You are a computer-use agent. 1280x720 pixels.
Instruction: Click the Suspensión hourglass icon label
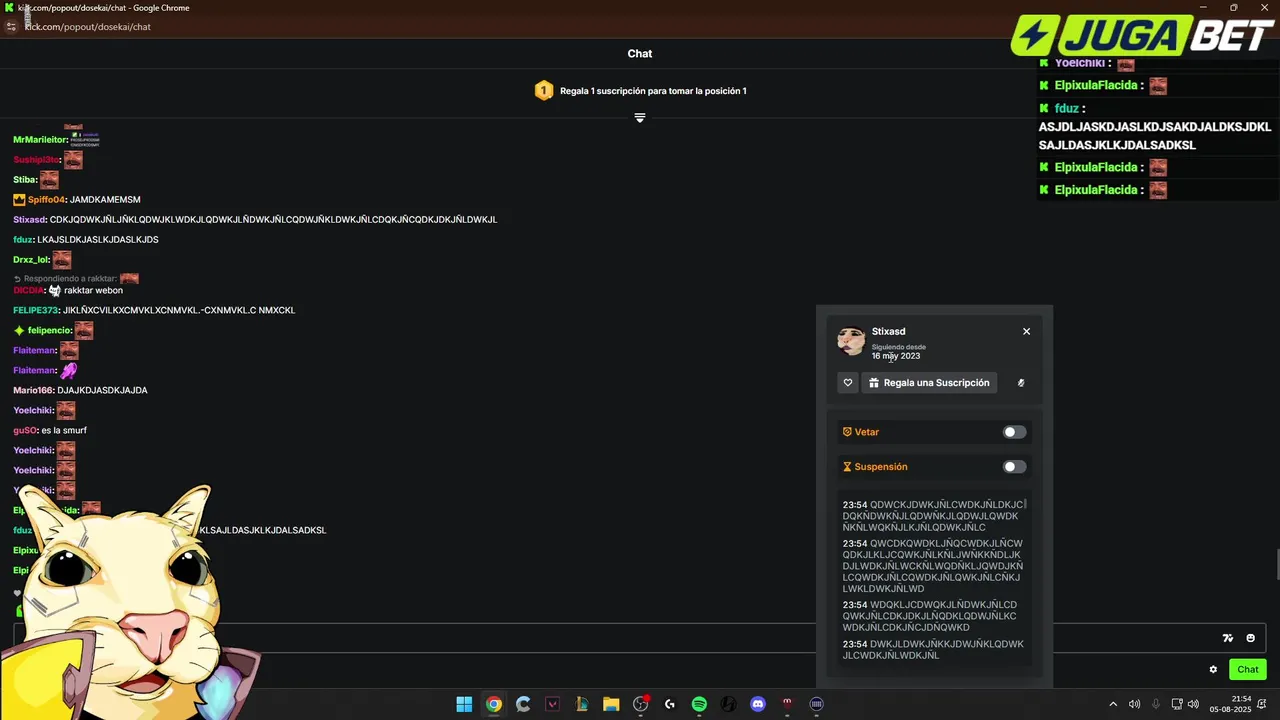coord(847,467)
